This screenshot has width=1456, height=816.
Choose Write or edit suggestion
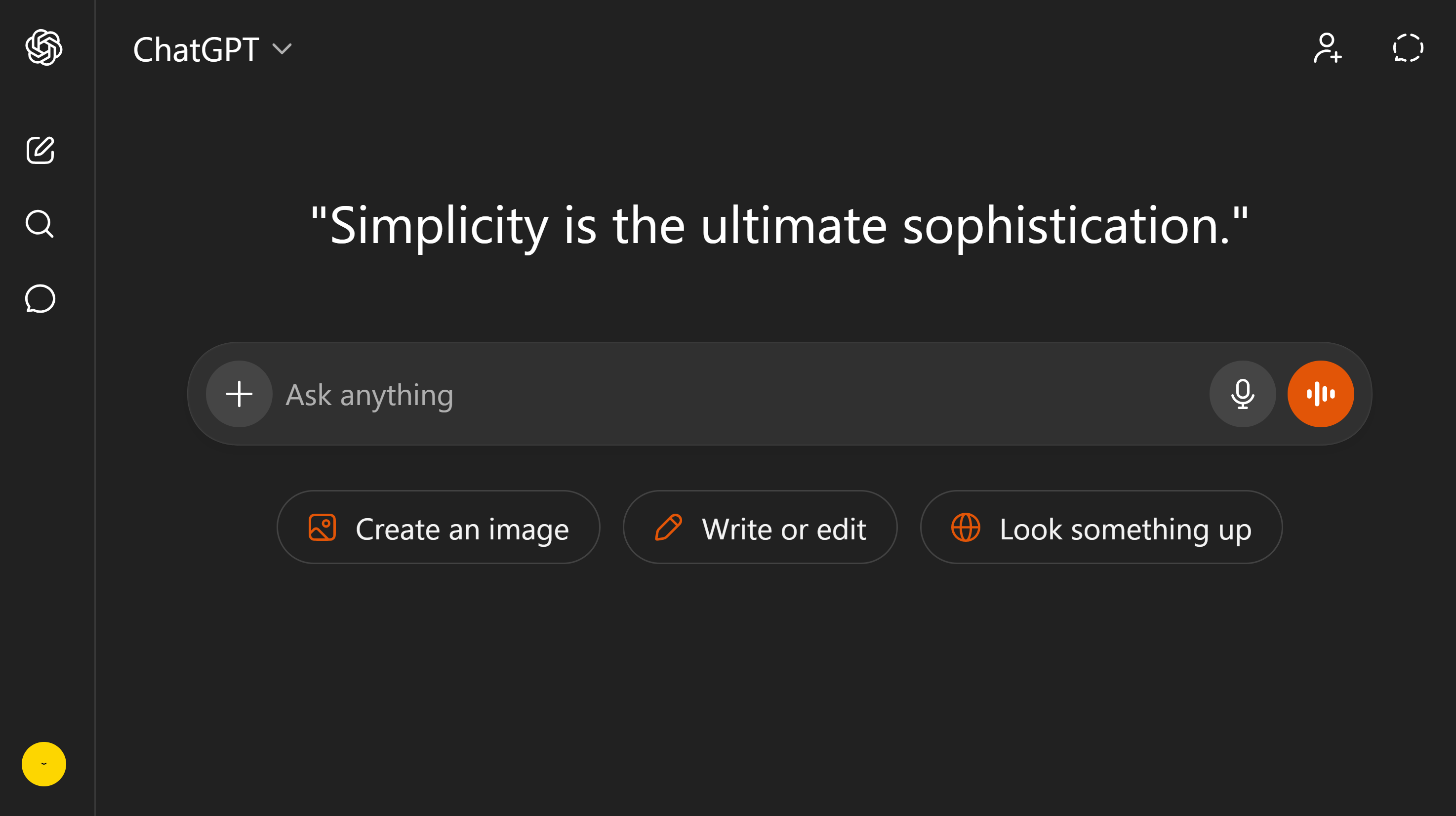pos(760,527)
